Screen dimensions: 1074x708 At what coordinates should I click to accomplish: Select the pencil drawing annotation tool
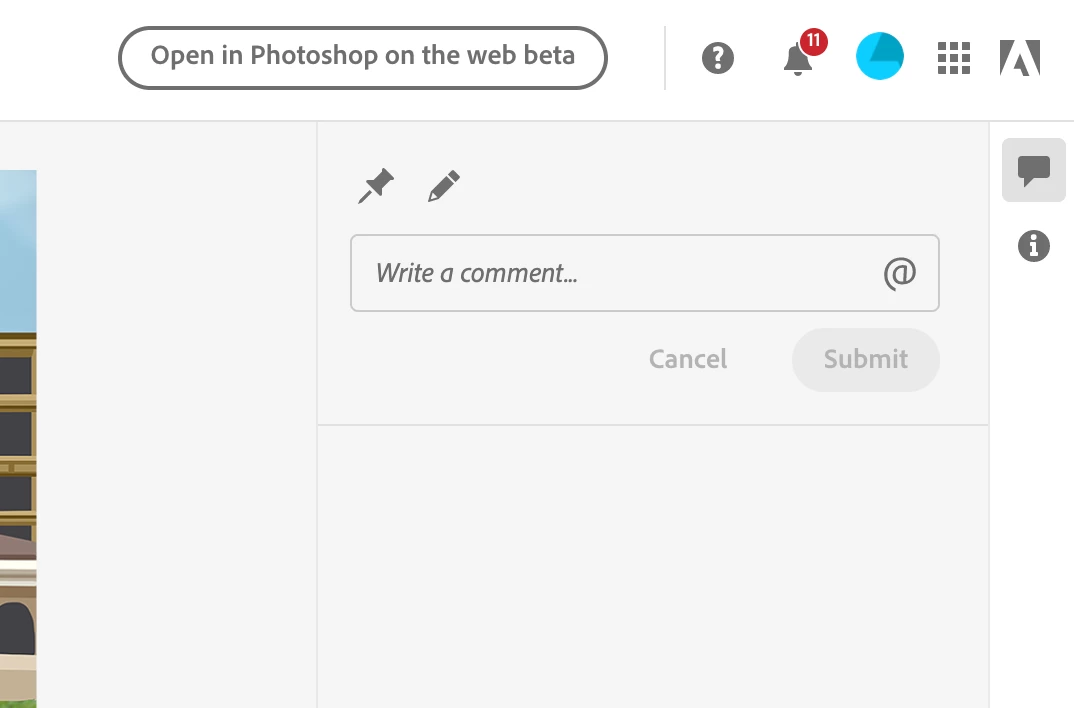443,186
